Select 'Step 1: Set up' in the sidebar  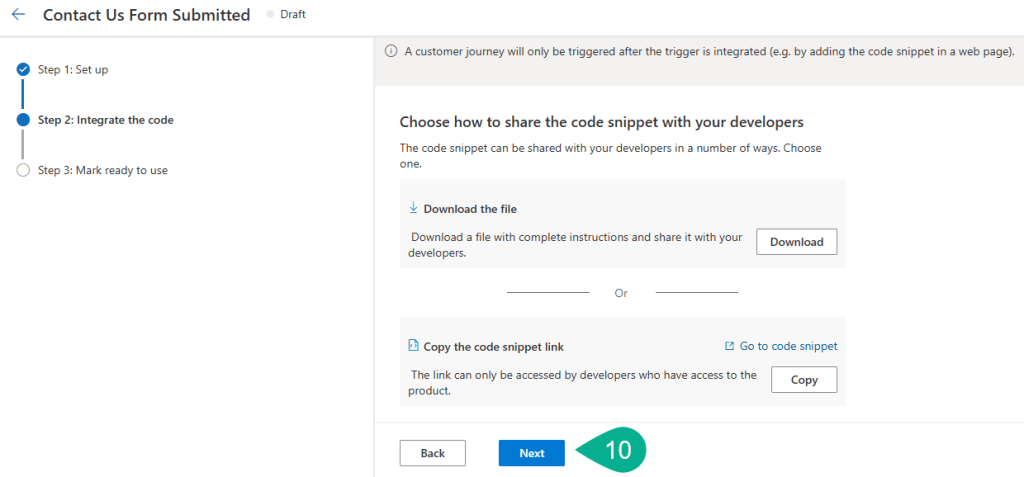(73, 70)
